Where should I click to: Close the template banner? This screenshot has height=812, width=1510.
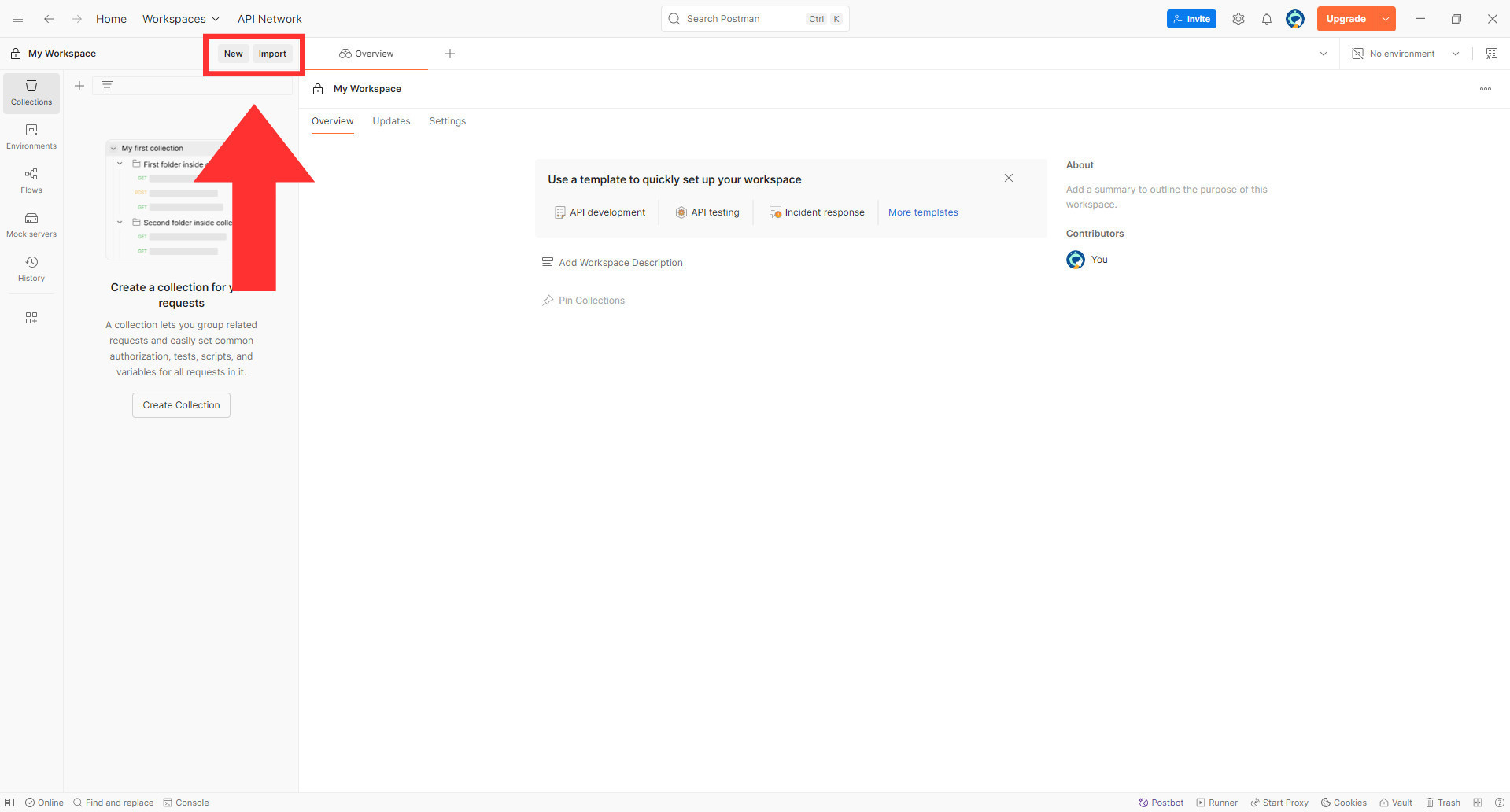pyautogui.click(x=1009, y=178)
